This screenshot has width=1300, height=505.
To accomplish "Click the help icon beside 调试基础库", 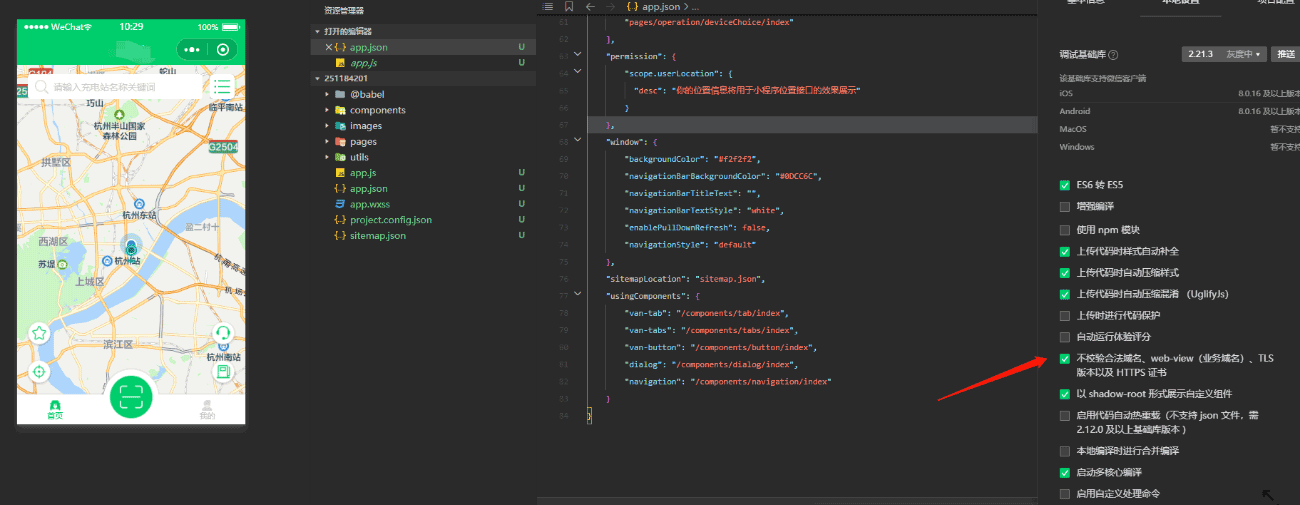I will point(1113,55).
